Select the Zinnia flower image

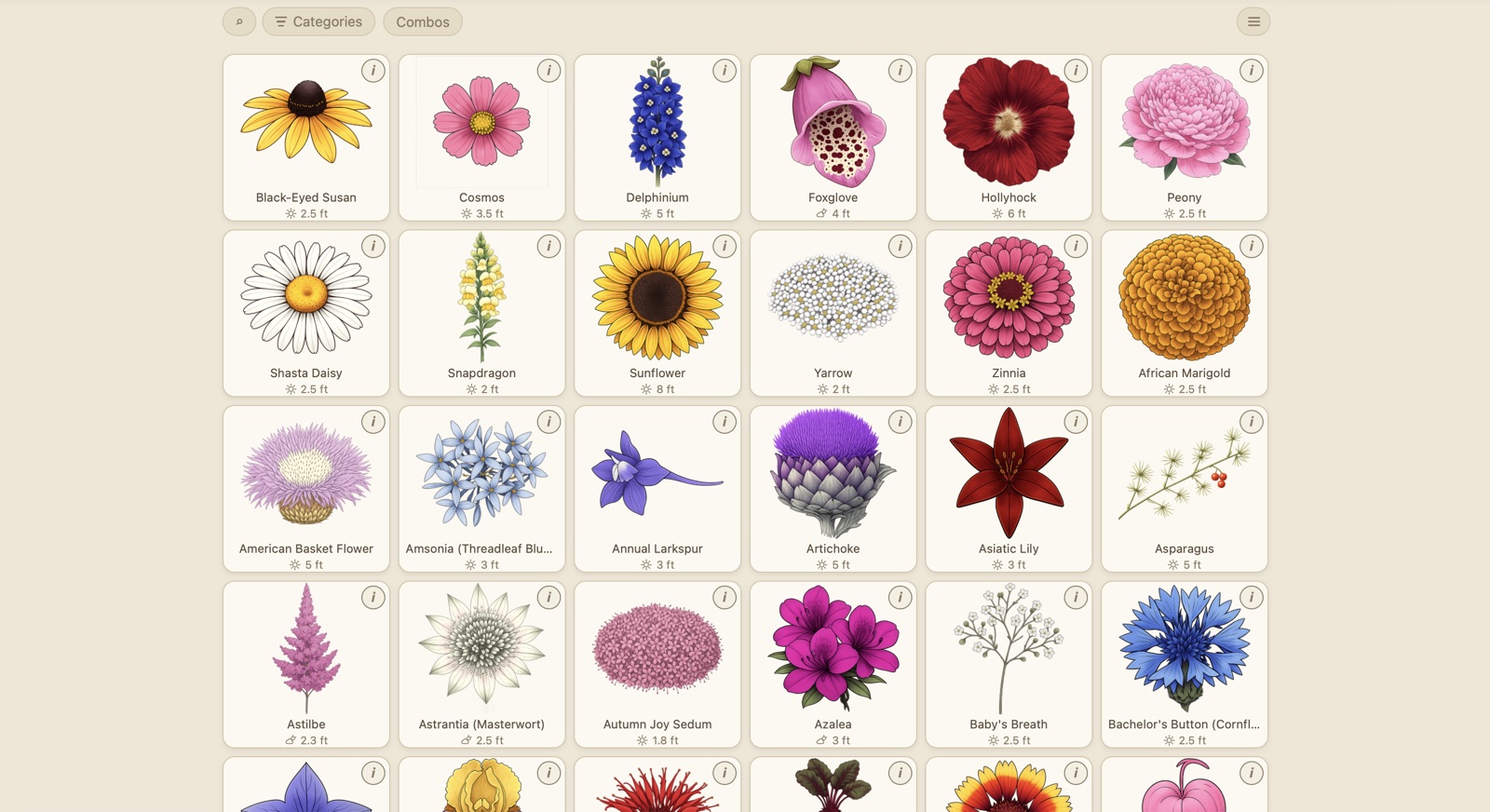(1009, 297)
